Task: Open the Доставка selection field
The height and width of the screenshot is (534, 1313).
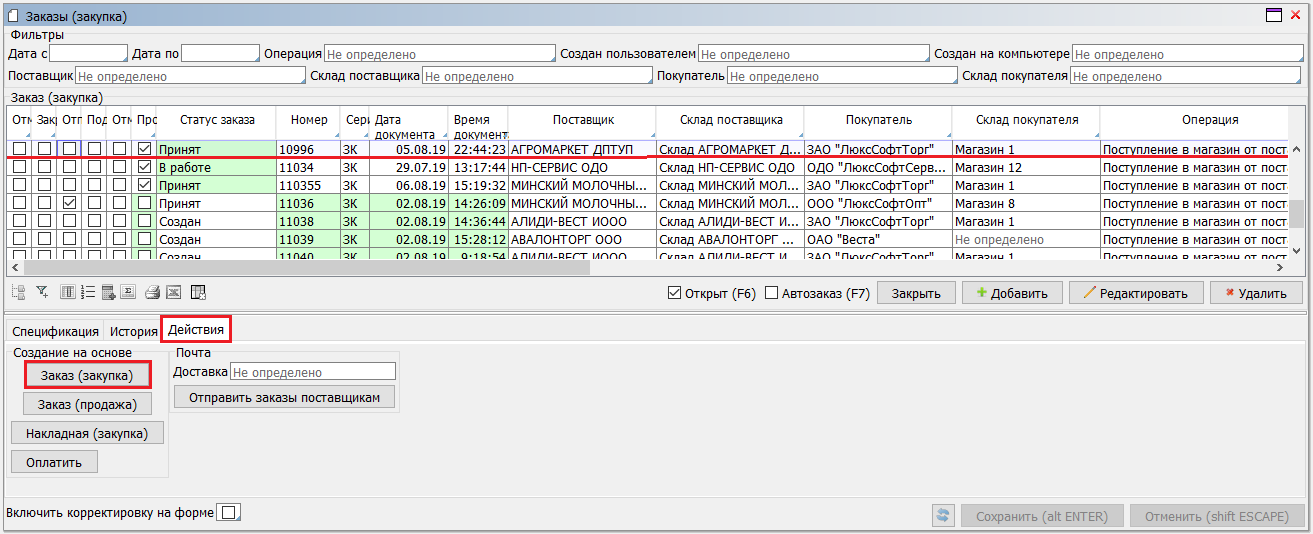Action: (x=312, y=372)
